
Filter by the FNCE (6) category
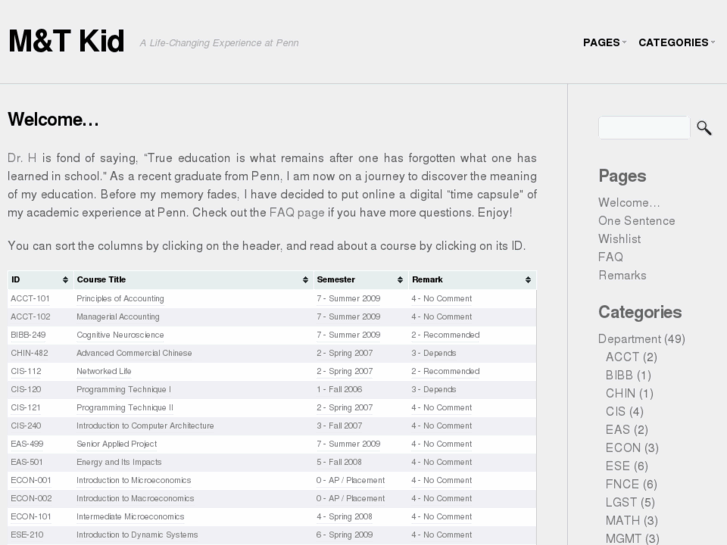click(x=631, y=484)
